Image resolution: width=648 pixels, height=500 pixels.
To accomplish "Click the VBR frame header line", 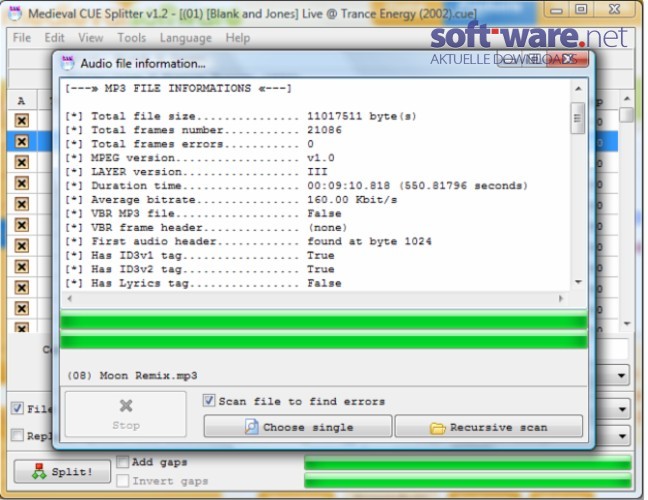I will [x=206, y=228].
